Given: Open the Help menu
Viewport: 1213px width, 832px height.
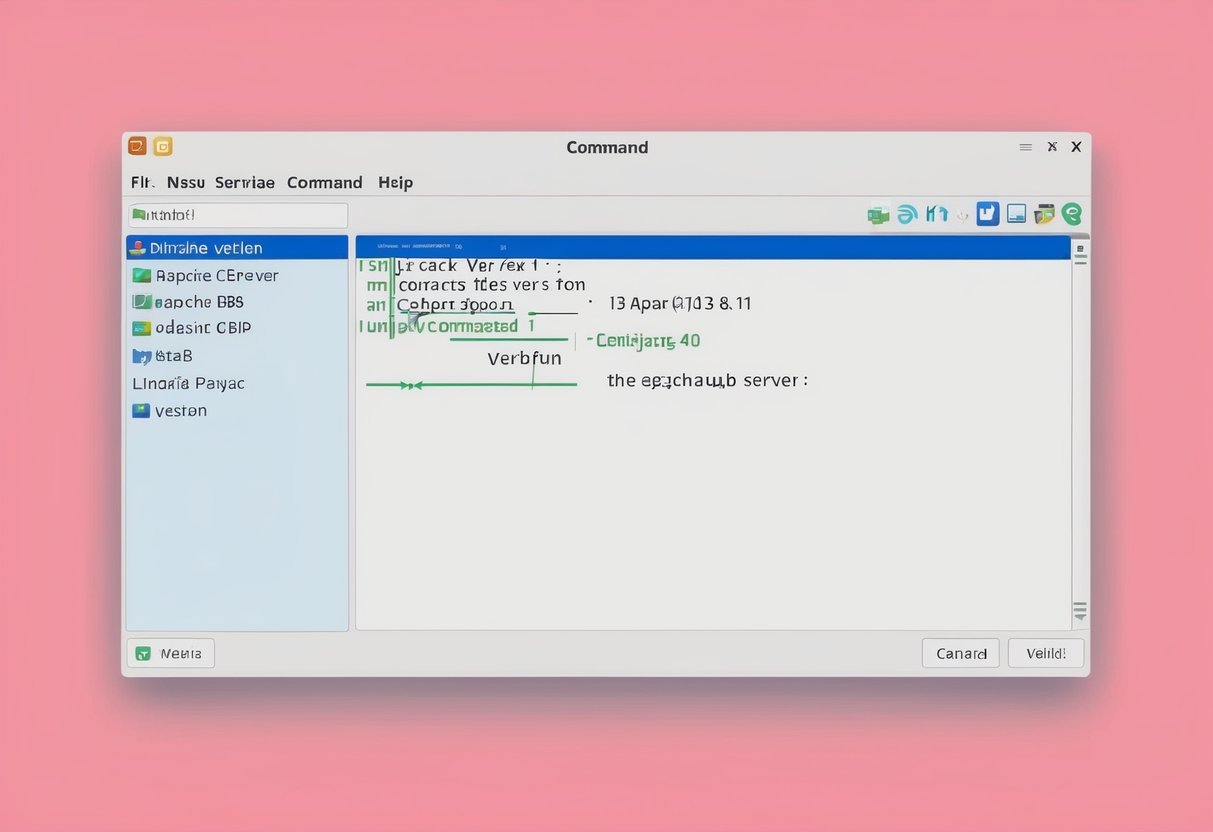Looking at the screenshot, I should click(x=395, y=182).
